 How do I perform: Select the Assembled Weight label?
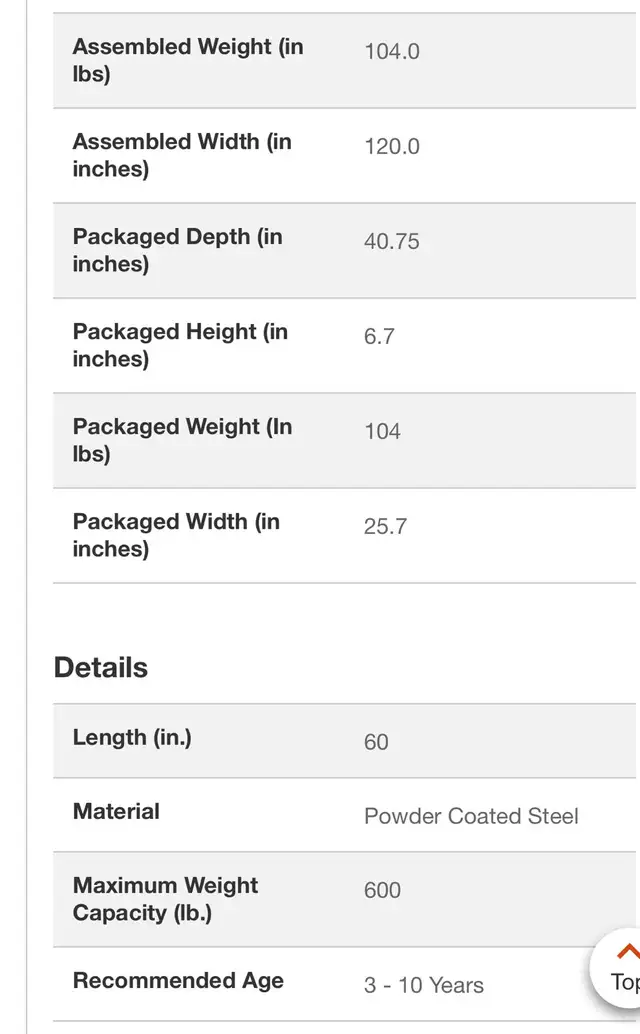[188, 60]
